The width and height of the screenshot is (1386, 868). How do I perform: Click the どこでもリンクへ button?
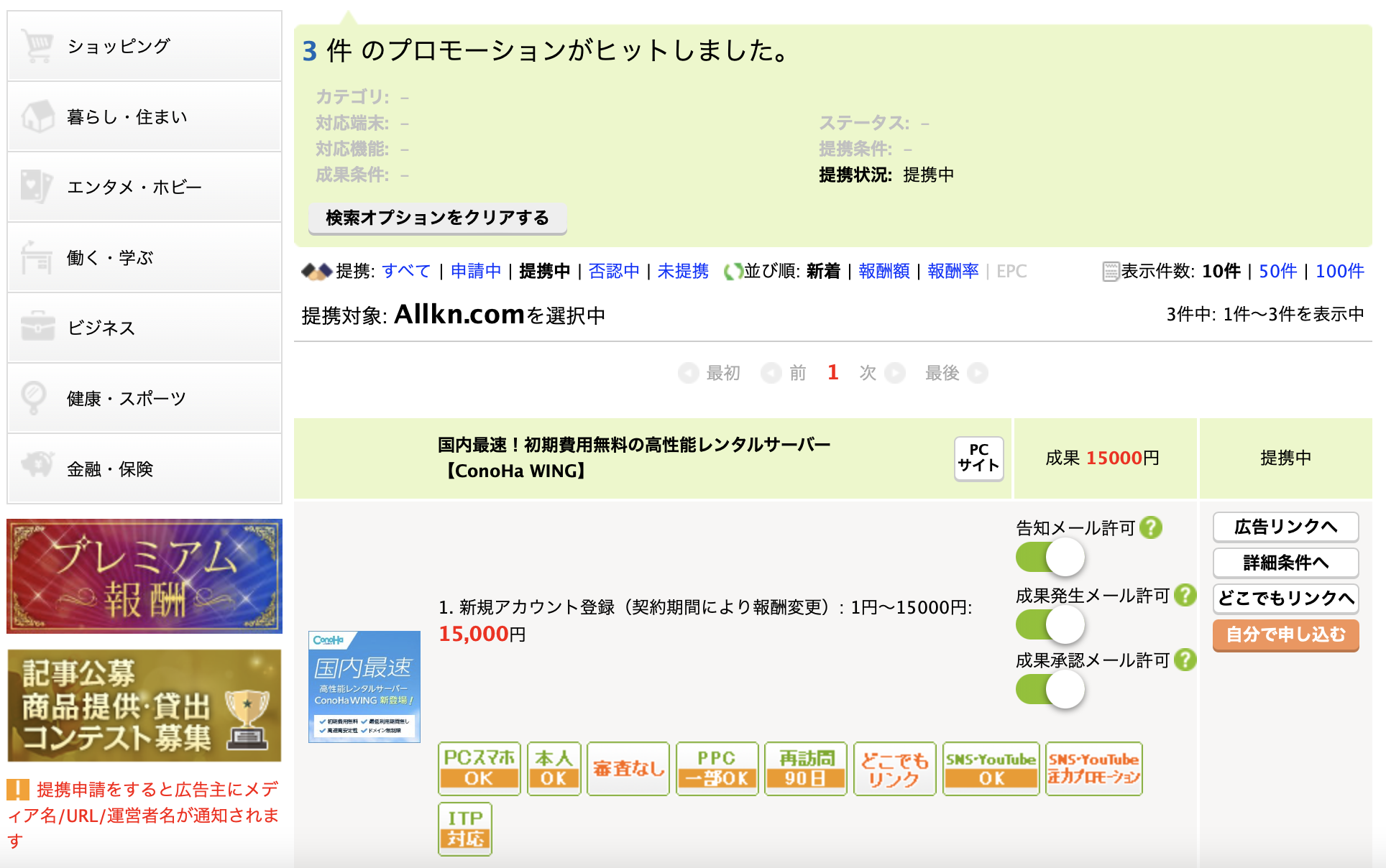(x=1285, y=598)
